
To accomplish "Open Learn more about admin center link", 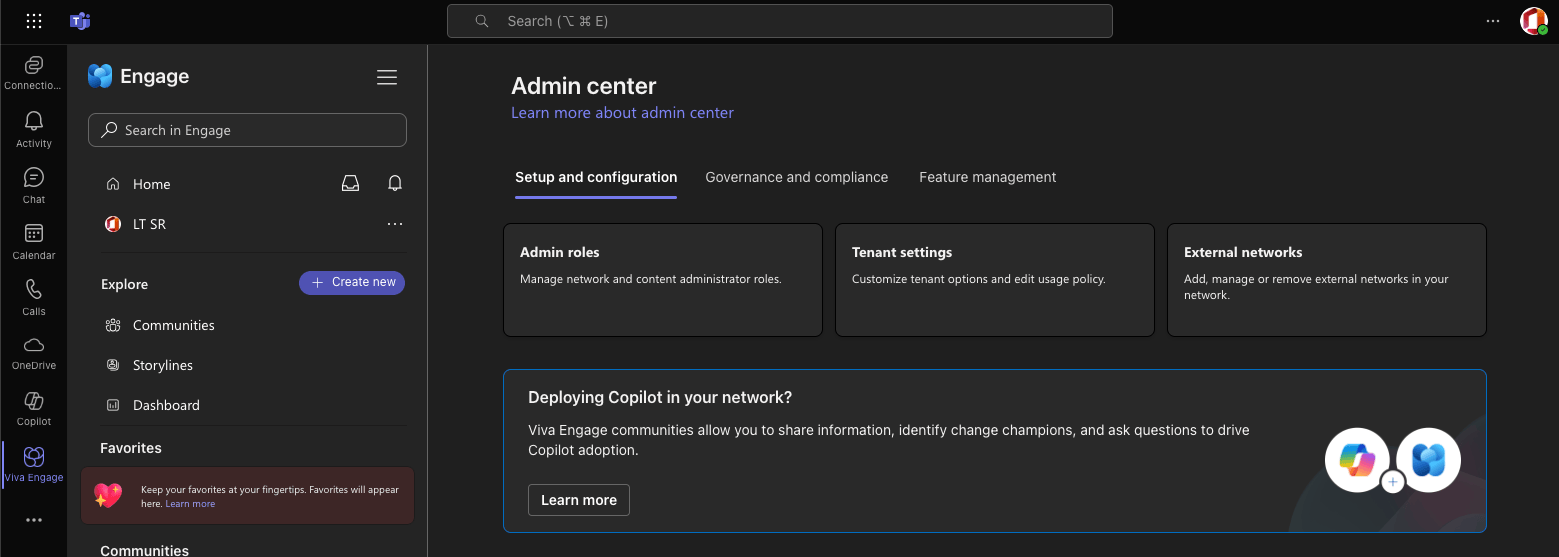I will pos(622,113).
